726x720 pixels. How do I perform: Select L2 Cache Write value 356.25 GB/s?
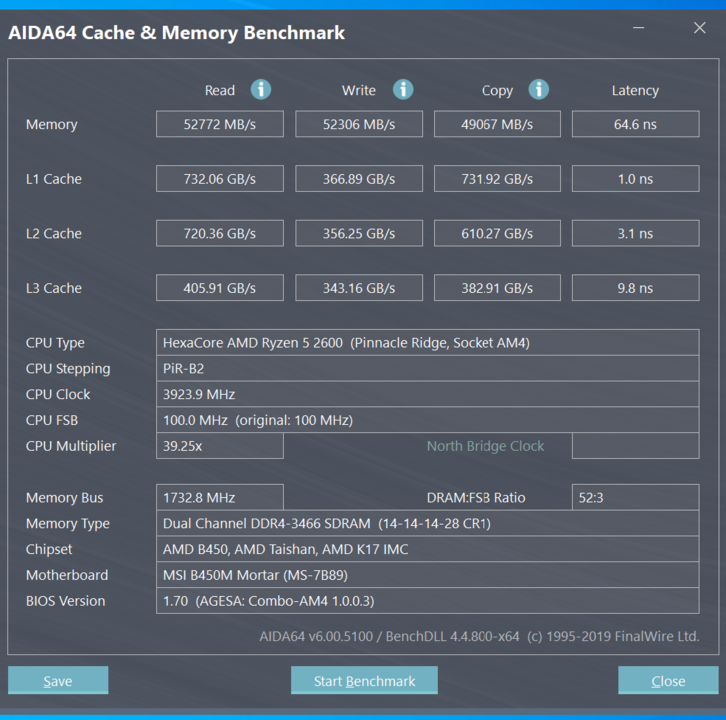[359, 233]
